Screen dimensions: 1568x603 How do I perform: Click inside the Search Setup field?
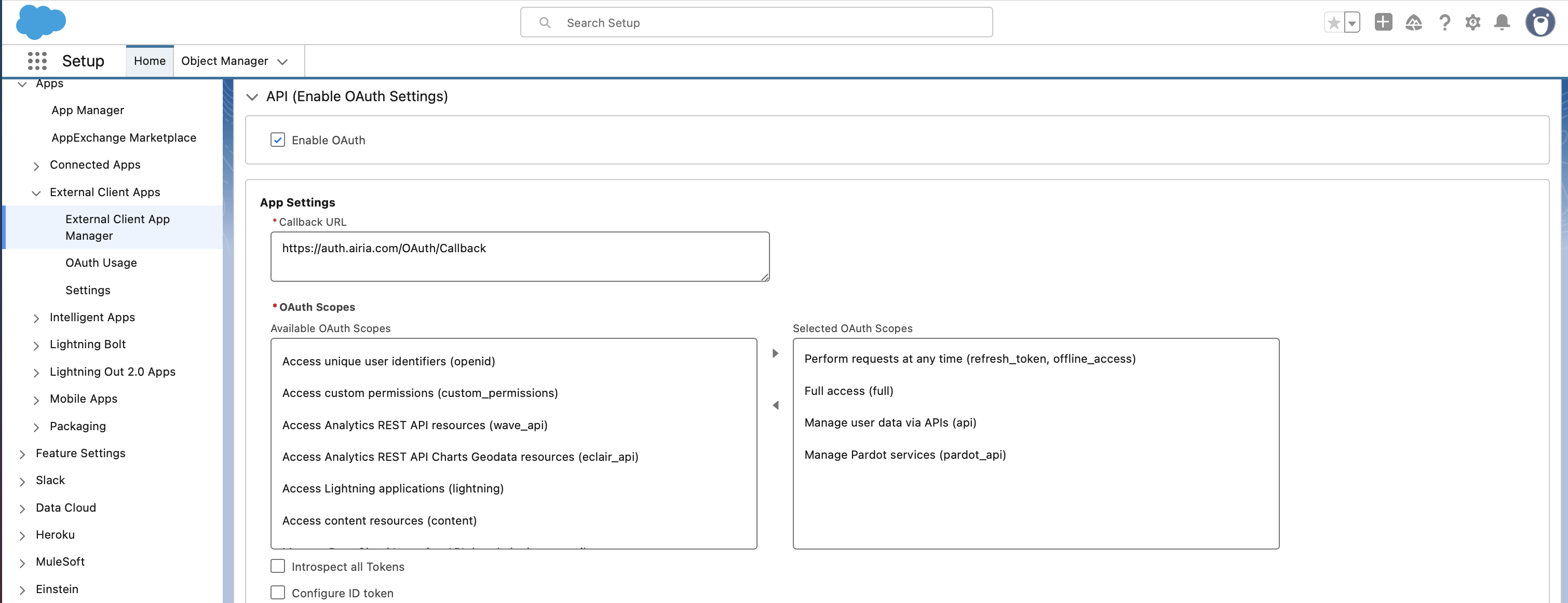click(x=756, y=22)
